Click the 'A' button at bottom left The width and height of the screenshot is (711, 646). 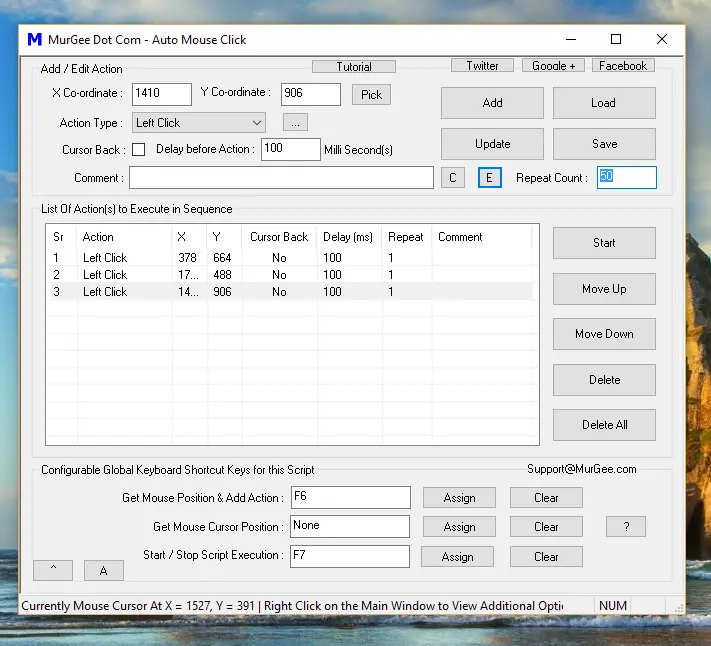[x=103, y=570]
